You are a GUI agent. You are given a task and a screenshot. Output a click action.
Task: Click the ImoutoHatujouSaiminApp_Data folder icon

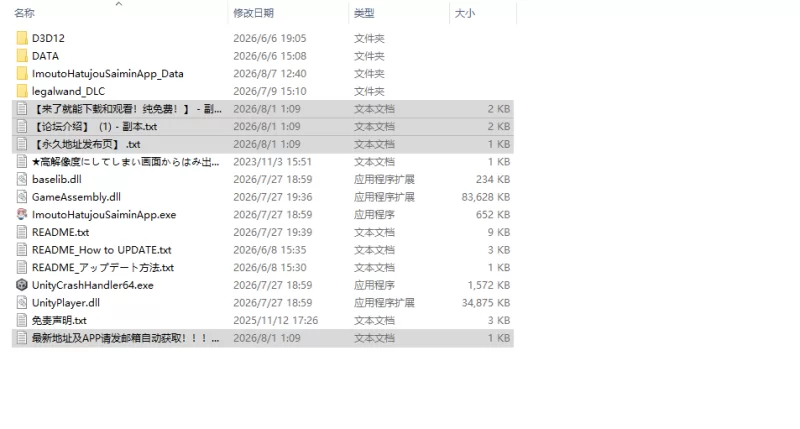click(x=22, y=73)
